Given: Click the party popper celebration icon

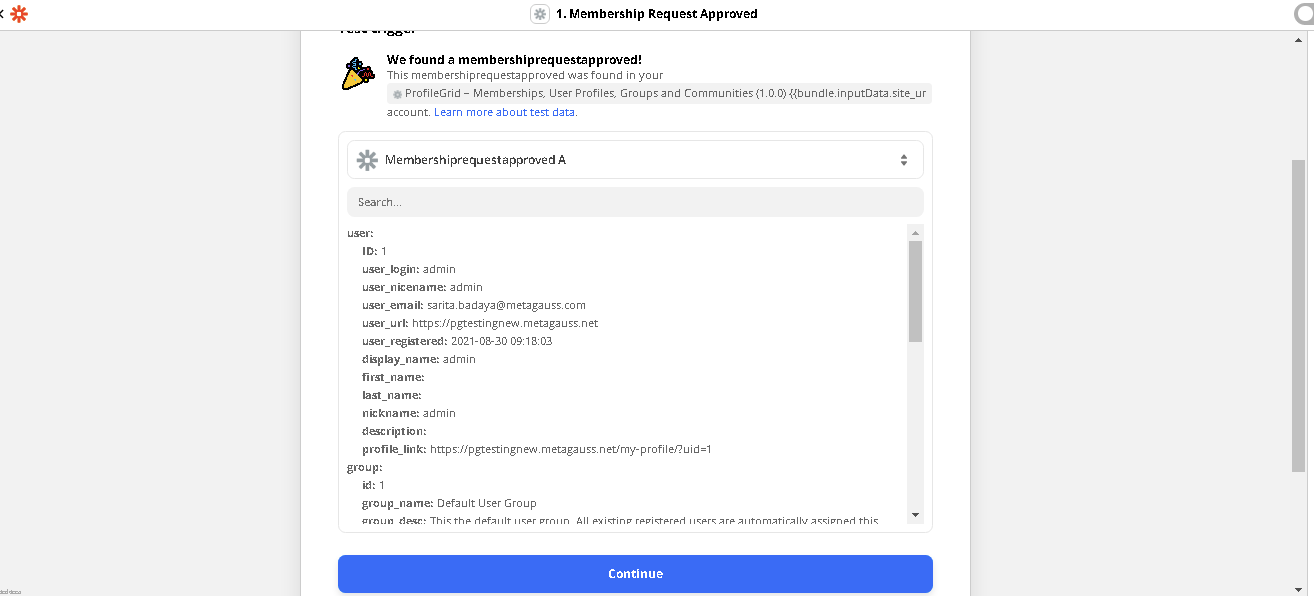Looking at the screenshot, I should click(357, 74).
